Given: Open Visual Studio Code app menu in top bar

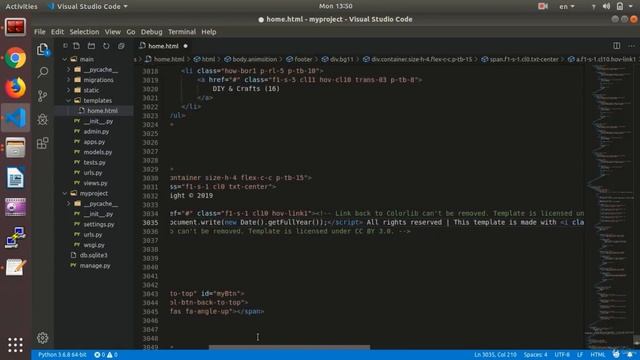Looking at the screenshot, I should click(x=87, y=7).
